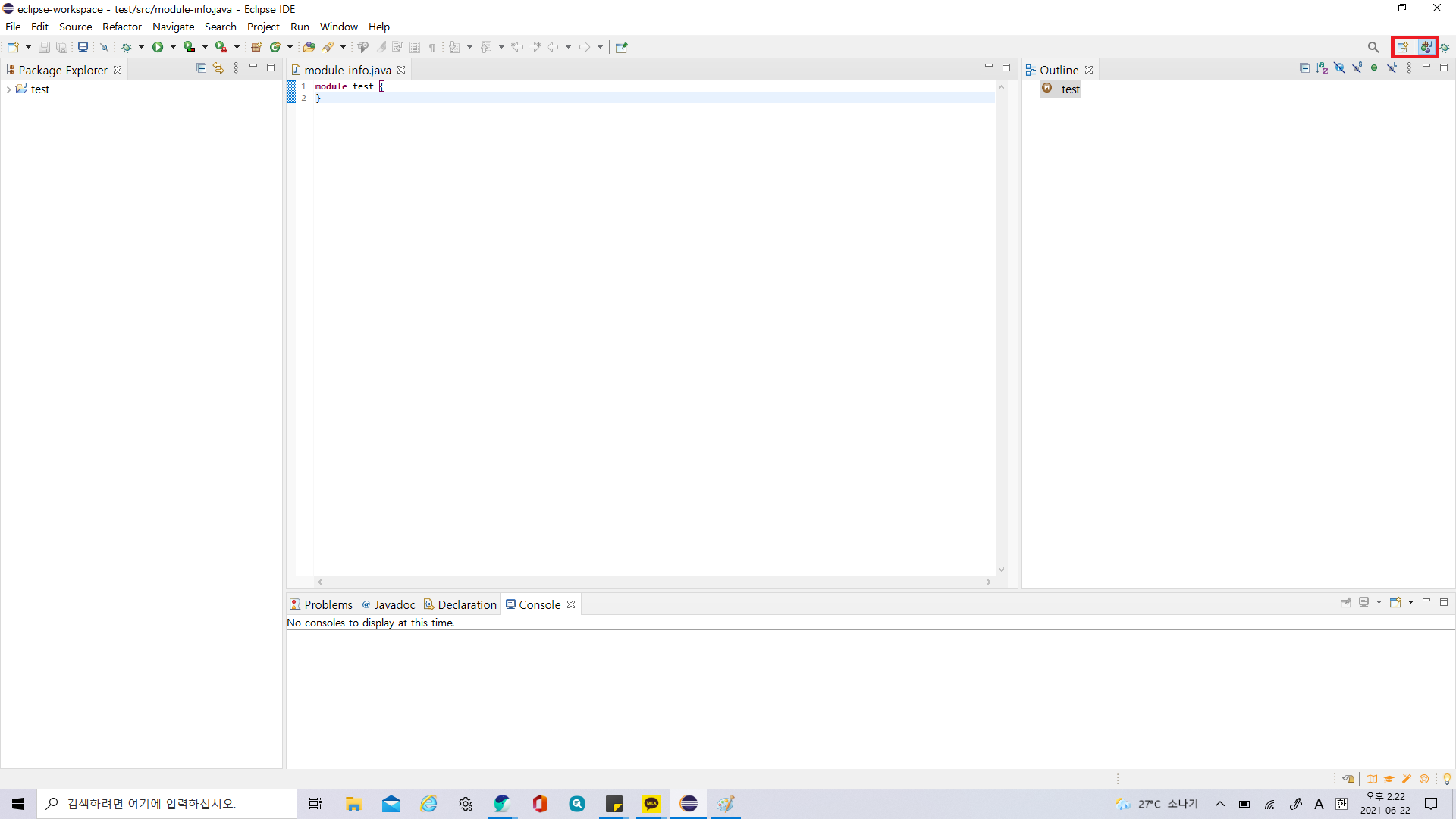Screen dimensions: 1456x819
Task: Toggle Link with Editor in Package Explorer
Action: point(218,68)
